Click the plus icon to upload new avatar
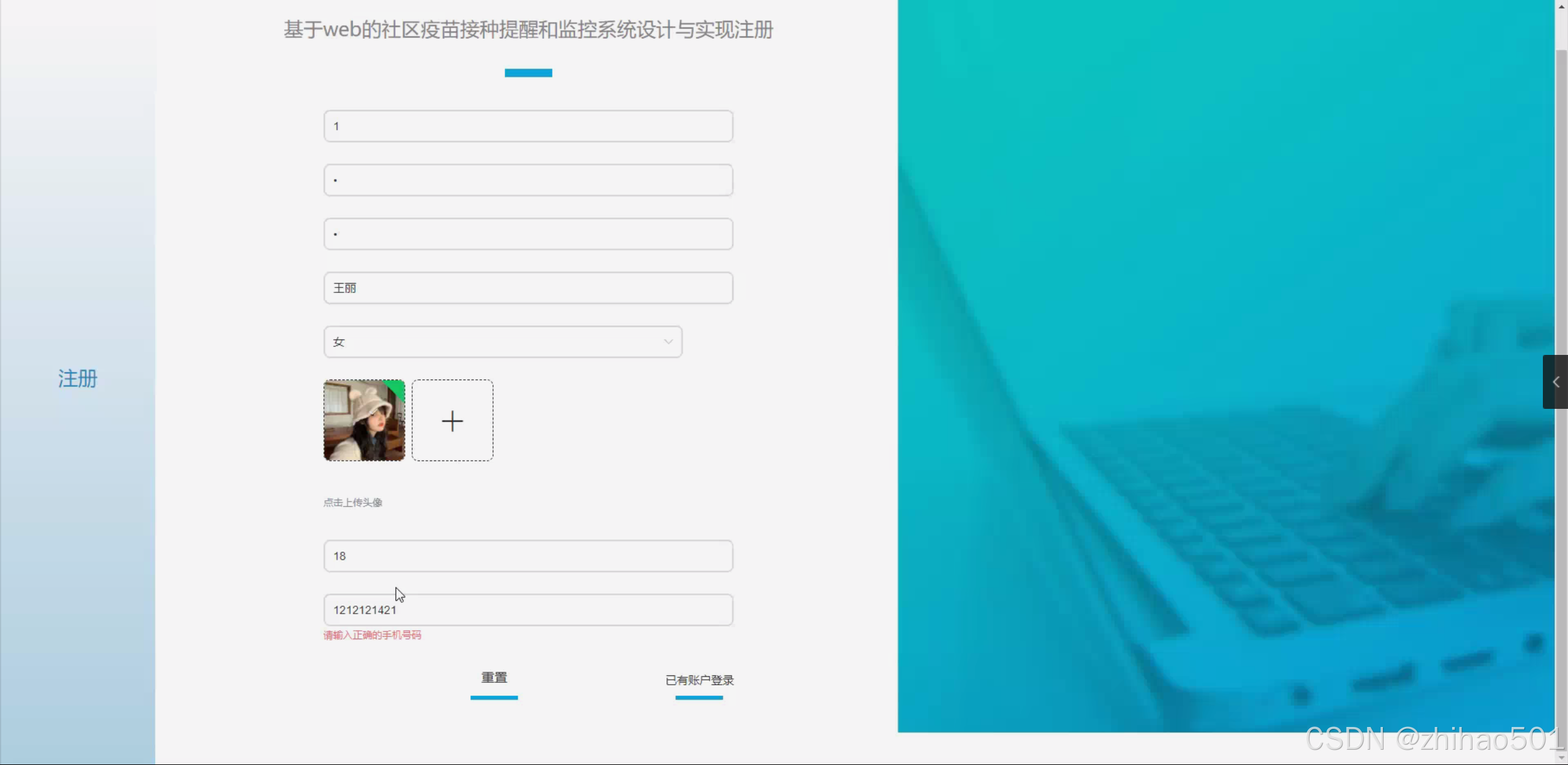 click(x=452, y=421)
